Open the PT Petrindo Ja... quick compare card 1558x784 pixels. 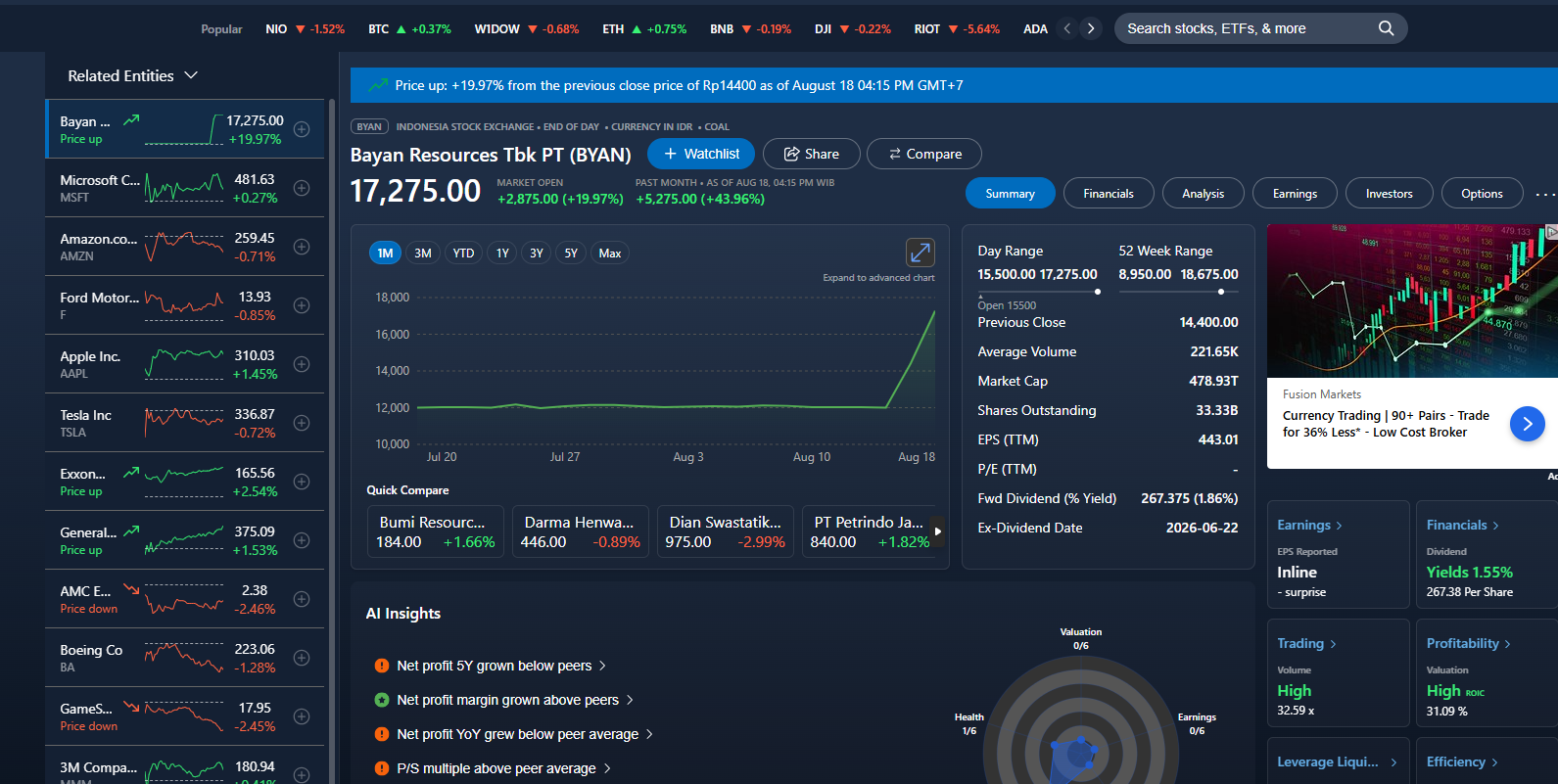(x=869, y=531)
